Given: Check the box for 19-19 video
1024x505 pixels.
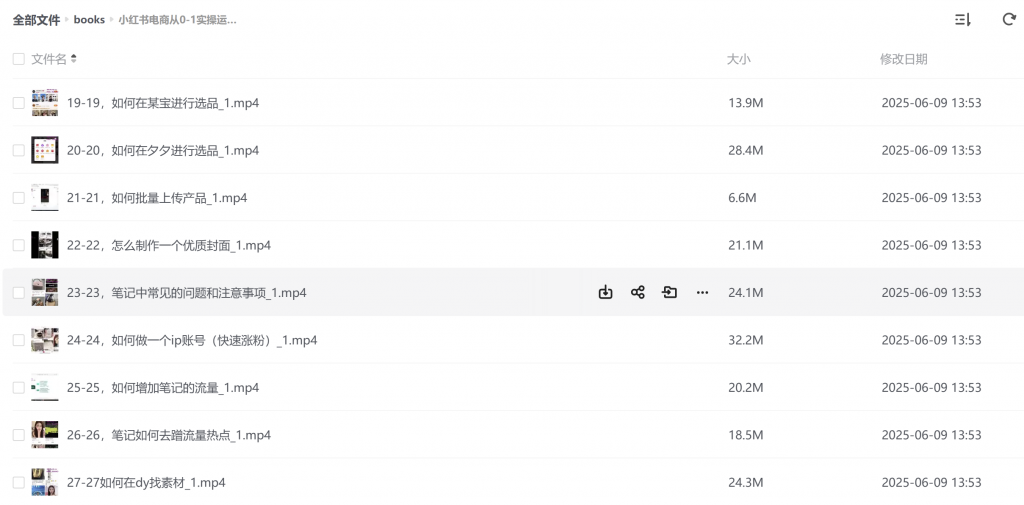Looking at the screenshot, I should coord(18,103).
